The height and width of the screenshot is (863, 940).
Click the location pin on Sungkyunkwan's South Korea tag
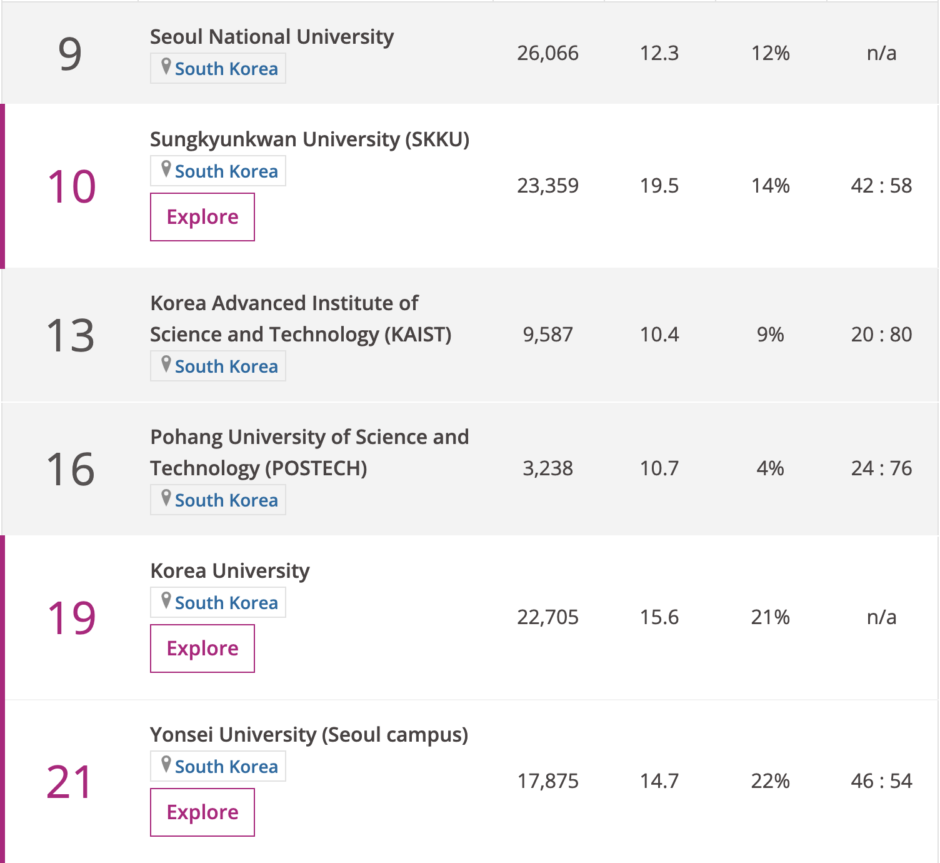tap(167, 170)
